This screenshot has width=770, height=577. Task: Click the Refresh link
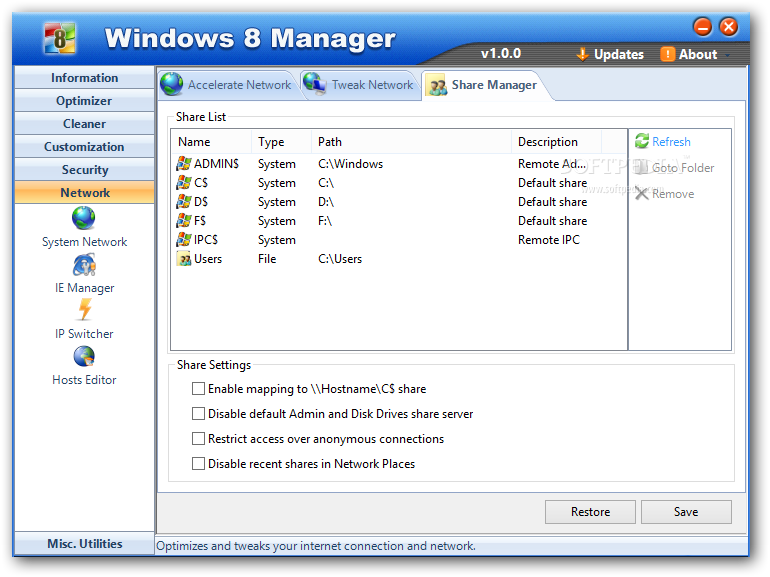pos(671,142)
